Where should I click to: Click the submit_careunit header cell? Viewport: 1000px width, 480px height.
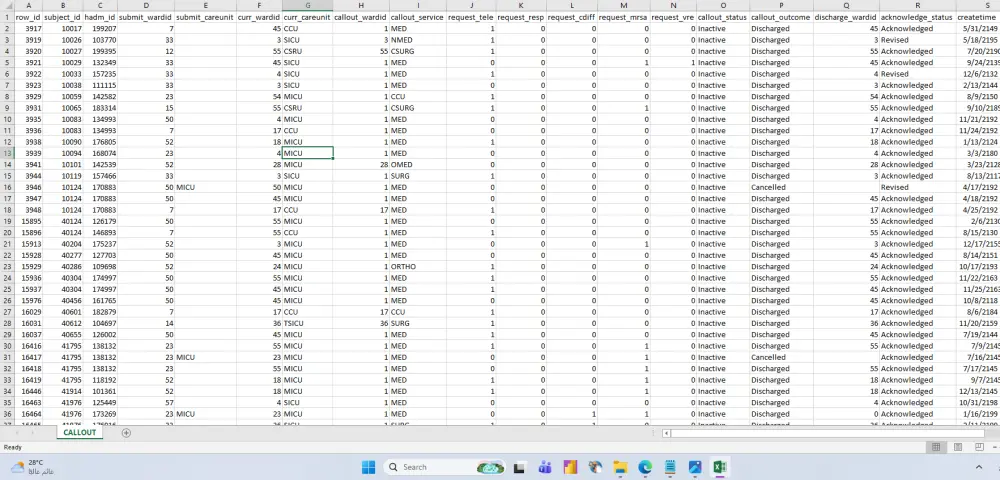(x=205, y=17)
